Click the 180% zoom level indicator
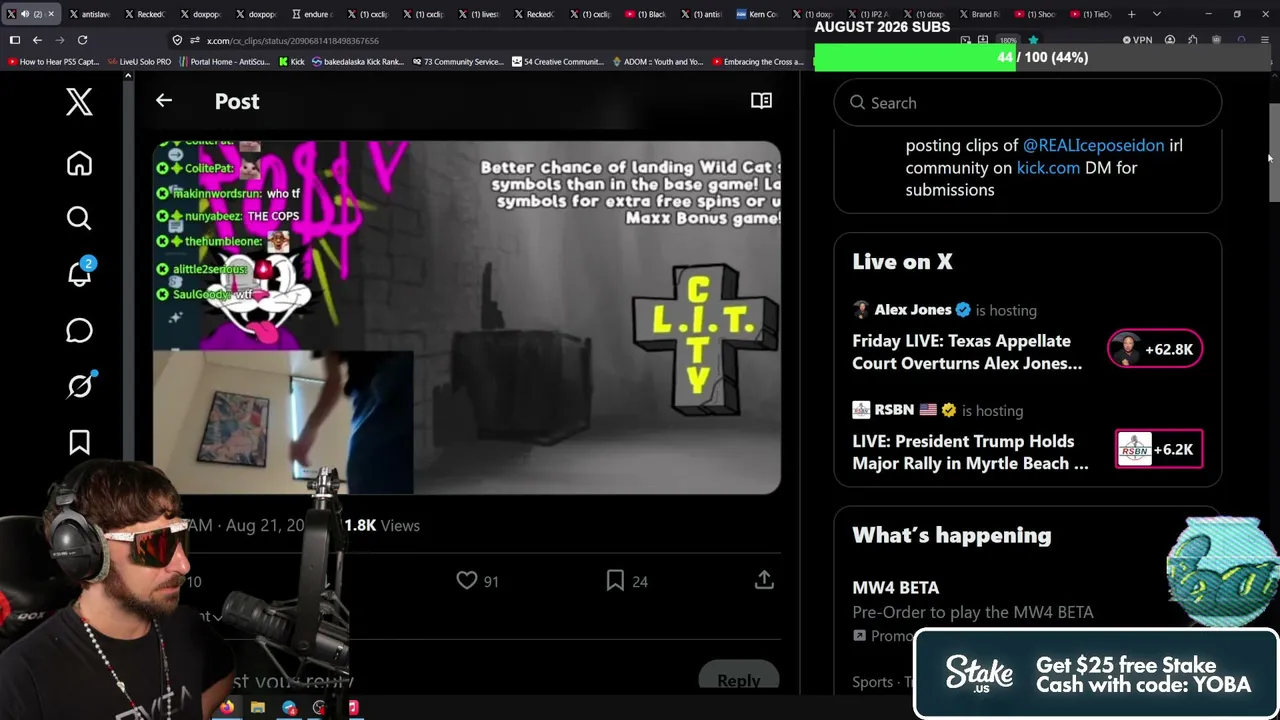The image size is (1280, 720). [1008, 40]
